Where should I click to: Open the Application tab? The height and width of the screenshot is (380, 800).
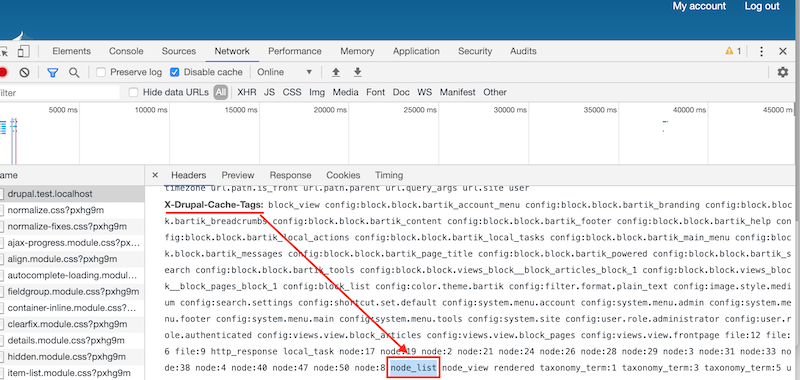[416, 51]
